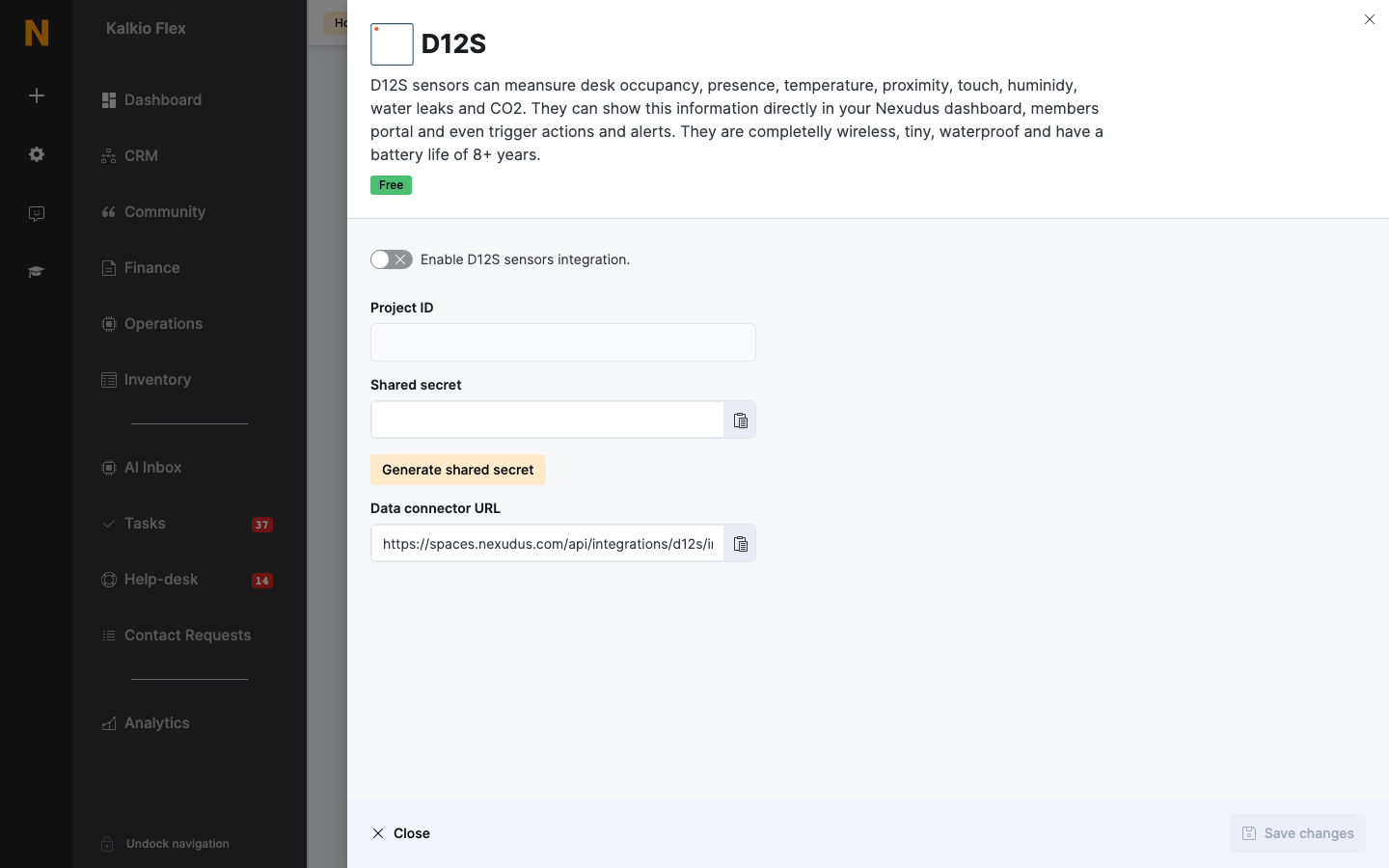Click the green Free label
This screenshot has width=1389, height=868.
[391, 185]
